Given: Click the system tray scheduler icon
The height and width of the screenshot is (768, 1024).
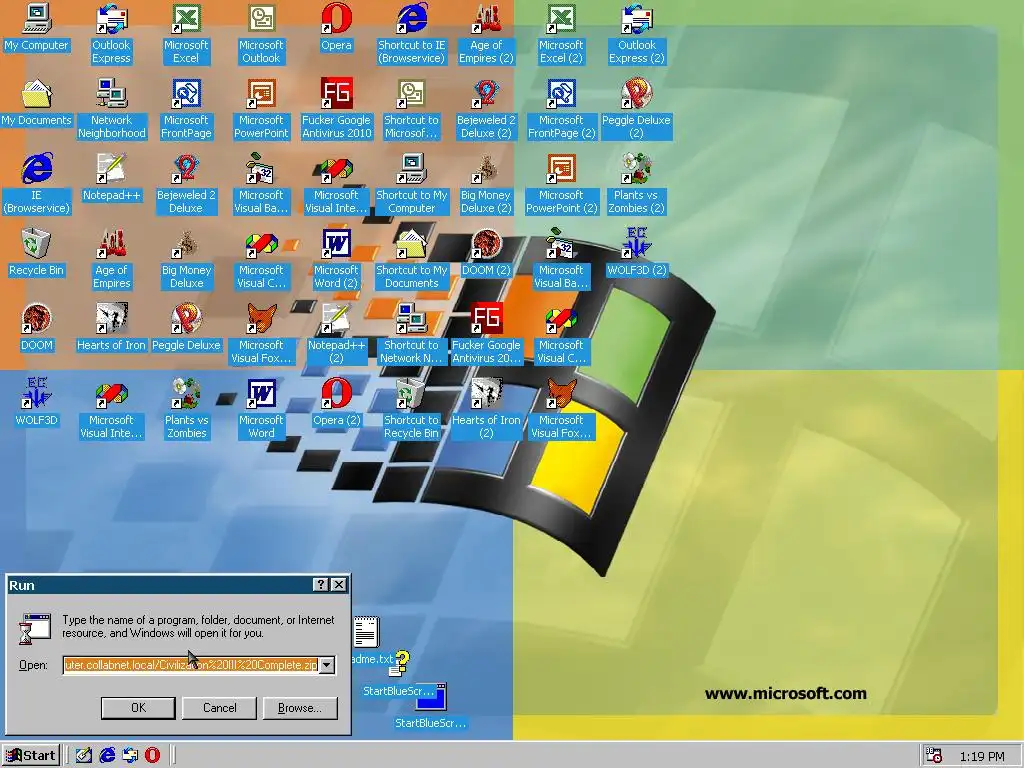Looking at the screenshot, I should [934, 756].
